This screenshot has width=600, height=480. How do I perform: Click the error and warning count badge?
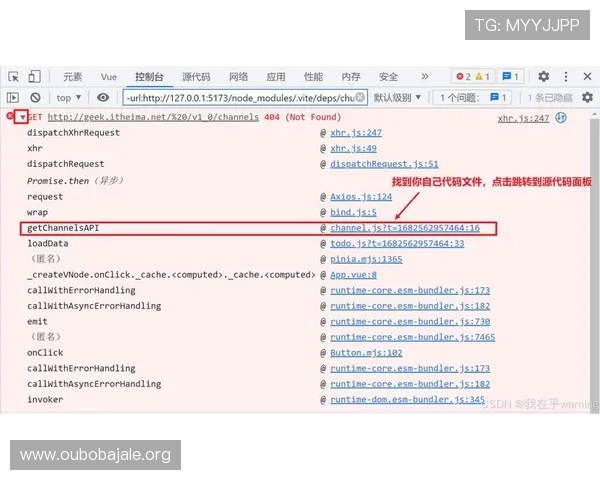[x=472, y=77]
